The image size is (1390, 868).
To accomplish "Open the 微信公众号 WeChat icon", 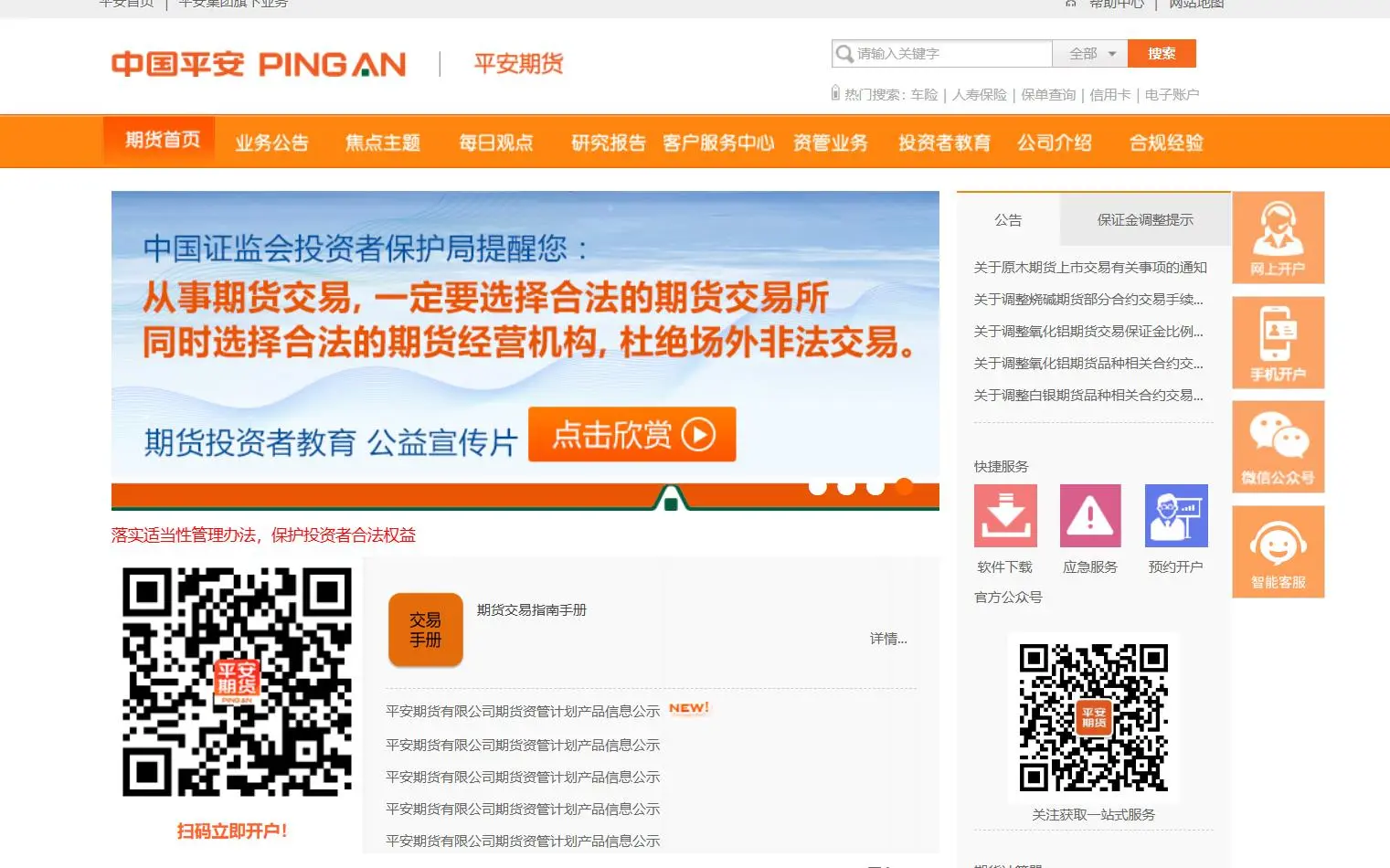I will pos(1278,447).
